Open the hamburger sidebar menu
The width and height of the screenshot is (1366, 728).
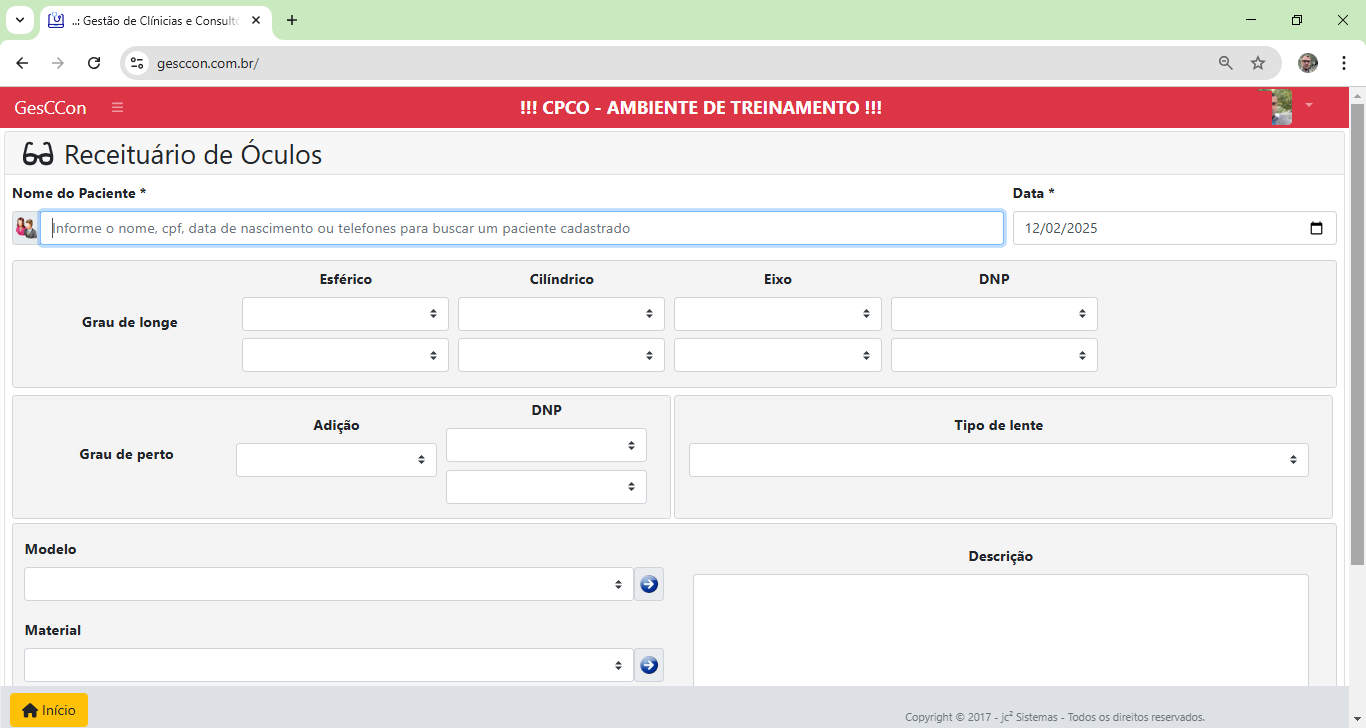pos(118,108)
